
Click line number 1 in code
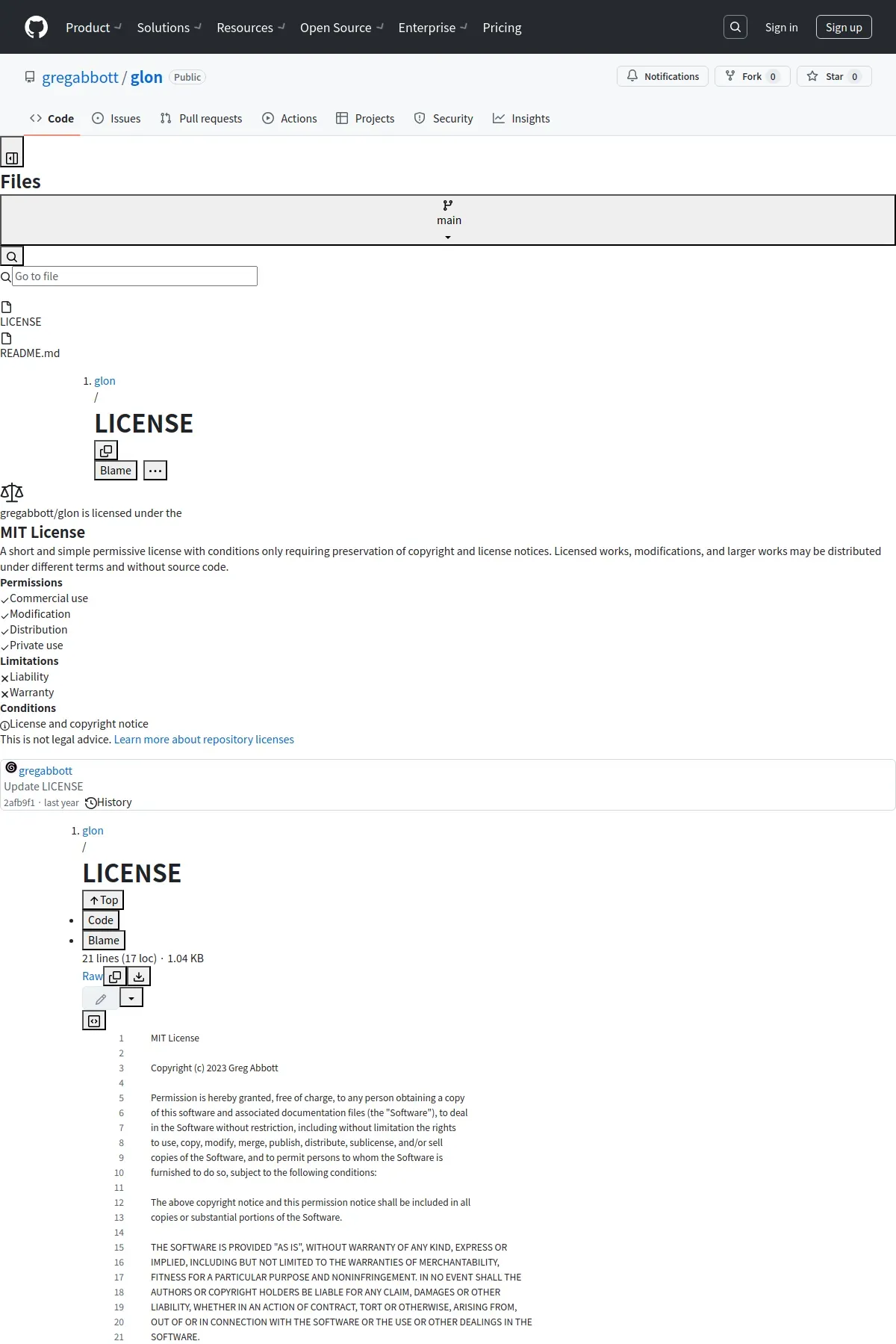[121, 1038]
